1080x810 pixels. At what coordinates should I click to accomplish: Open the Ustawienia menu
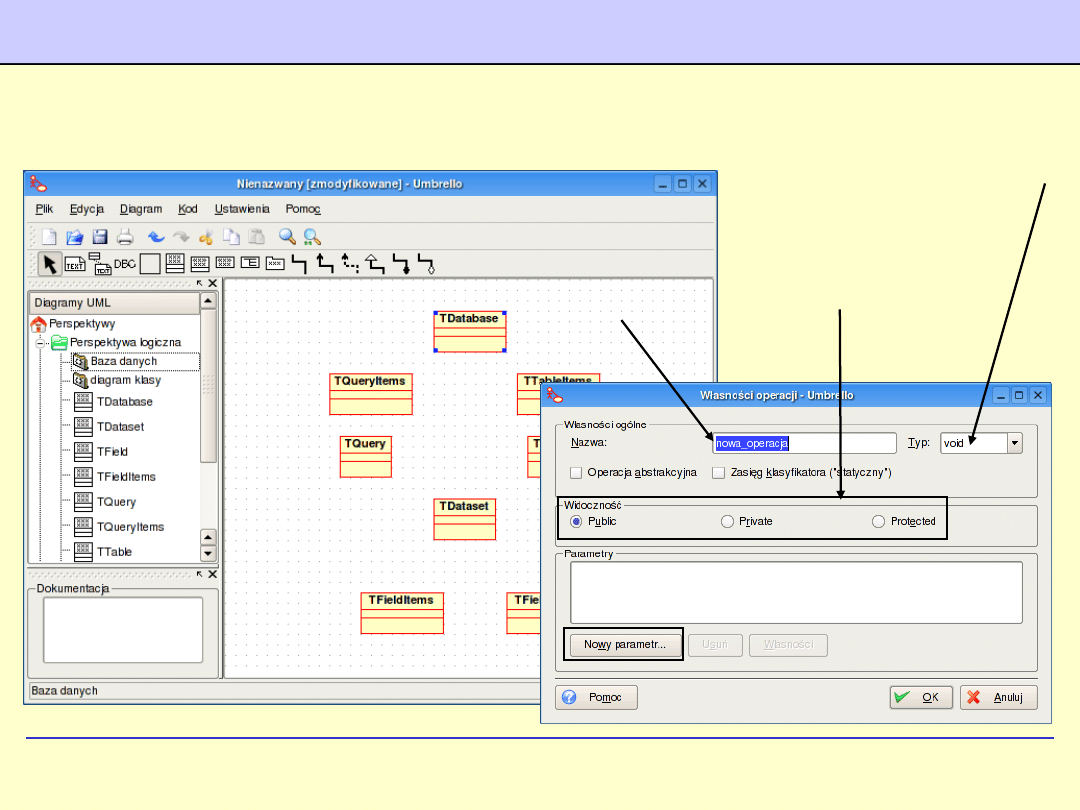click(242, 209)
